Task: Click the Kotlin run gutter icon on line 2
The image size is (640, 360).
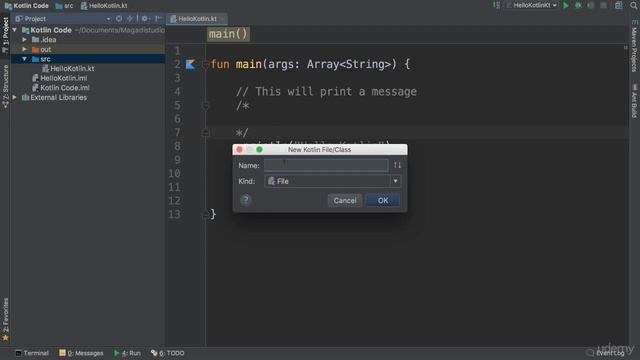Action: coord(190,64)
